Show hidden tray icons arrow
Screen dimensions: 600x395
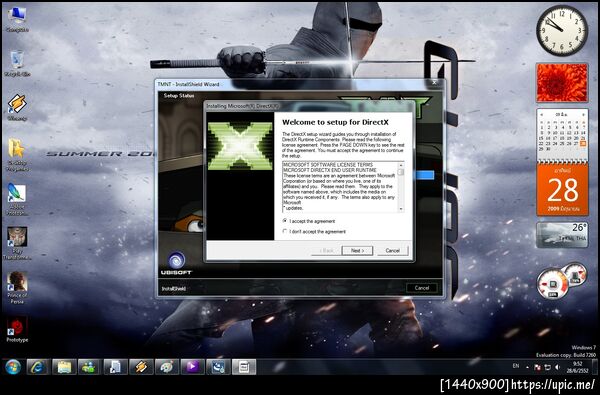(527, 367)
